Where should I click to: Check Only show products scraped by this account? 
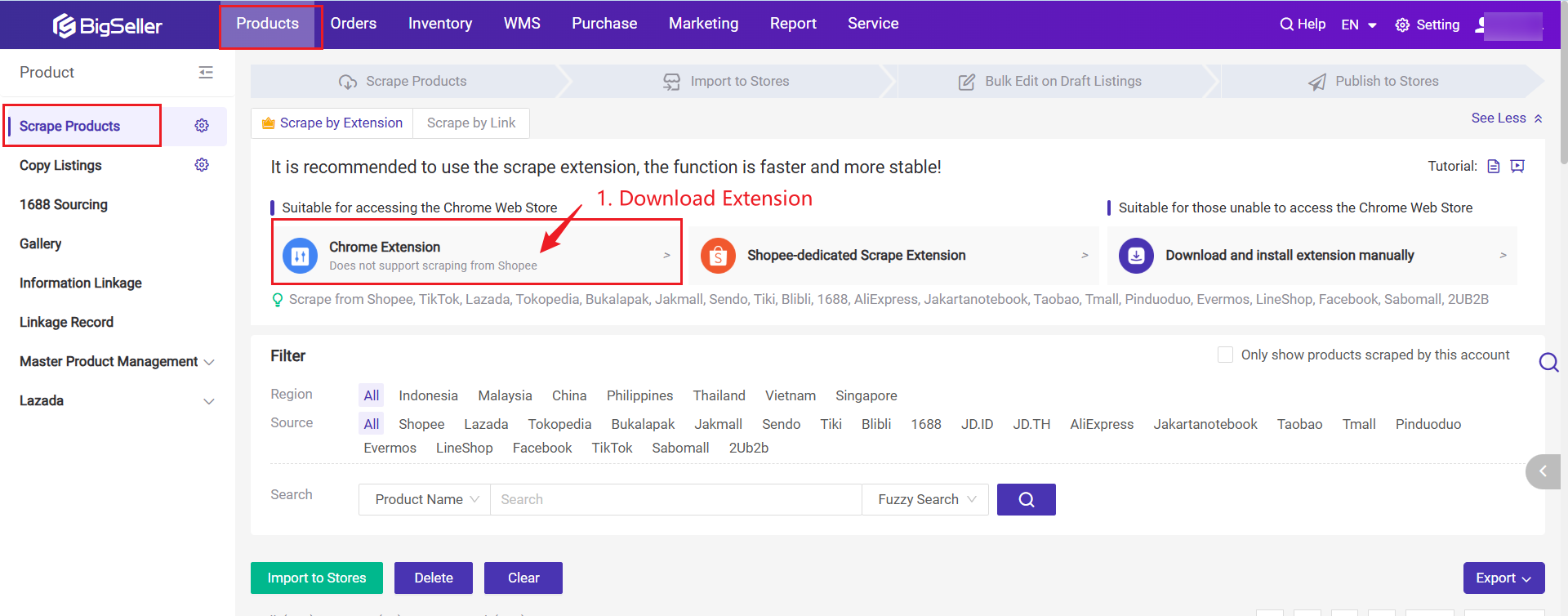point(1225,355)
